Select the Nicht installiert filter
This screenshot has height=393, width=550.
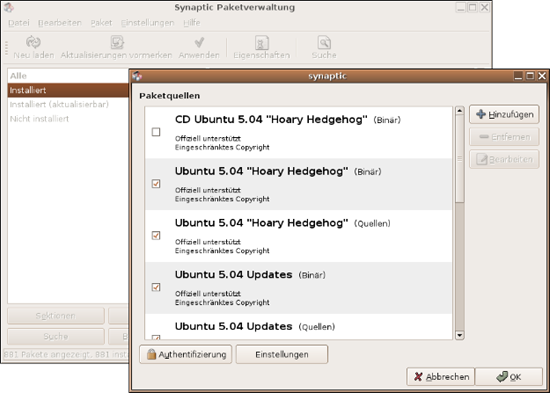[x=68, y=119]
